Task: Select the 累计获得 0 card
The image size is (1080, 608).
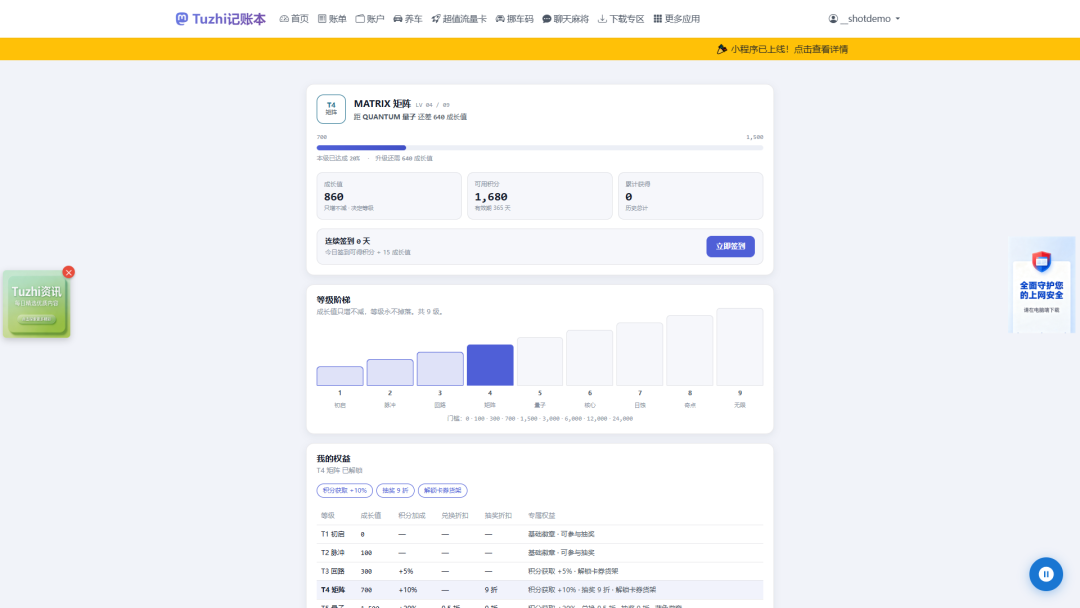Action: [690, 196]
